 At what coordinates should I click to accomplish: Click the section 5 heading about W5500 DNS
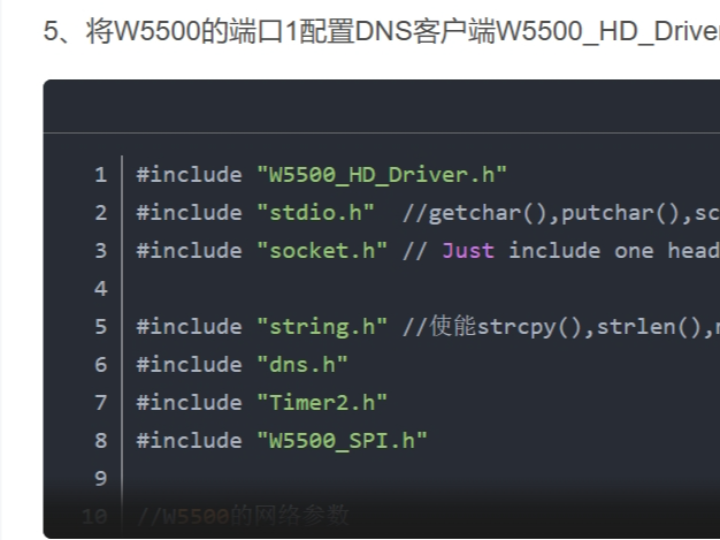380,31
